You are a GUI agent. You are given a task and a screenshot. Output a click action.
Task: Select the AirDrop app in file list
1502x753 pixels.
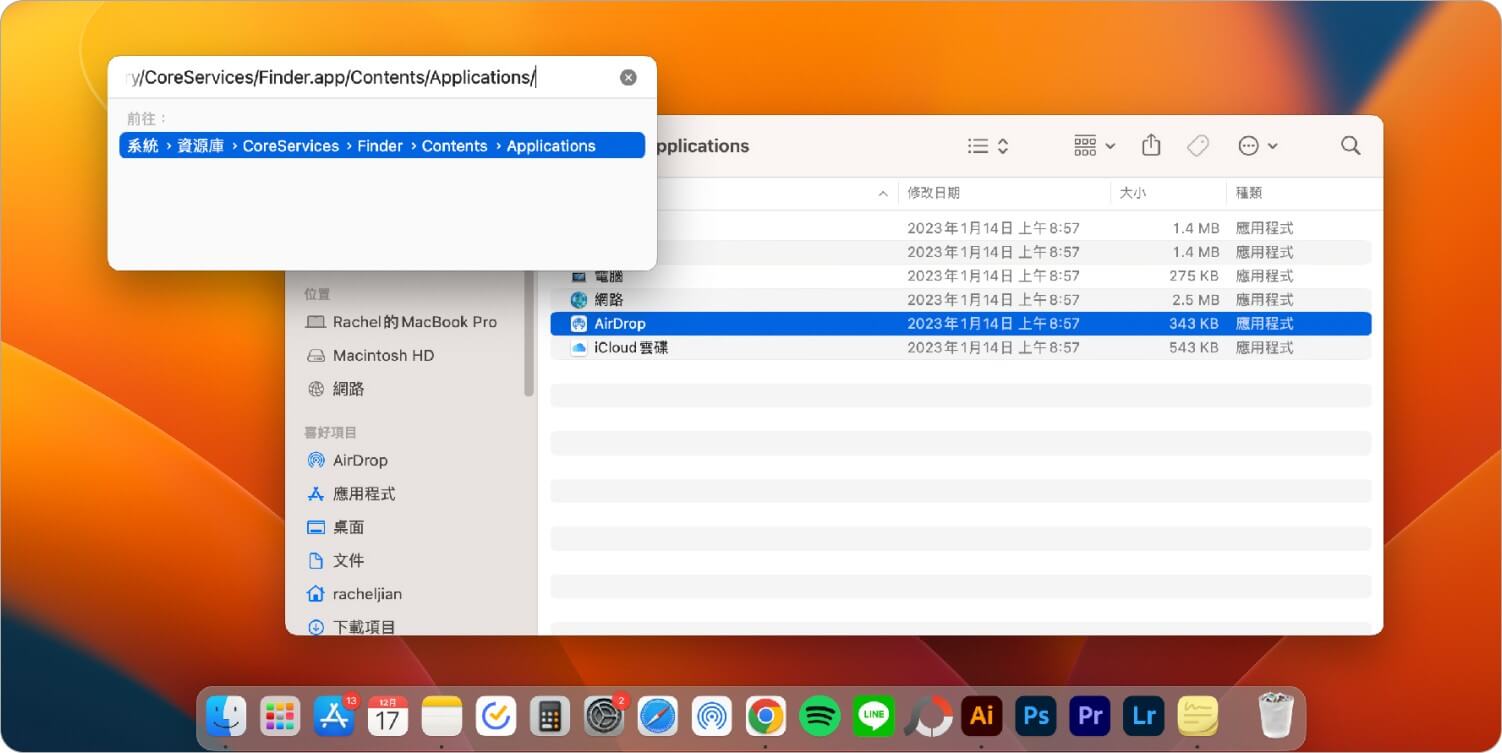961,324
